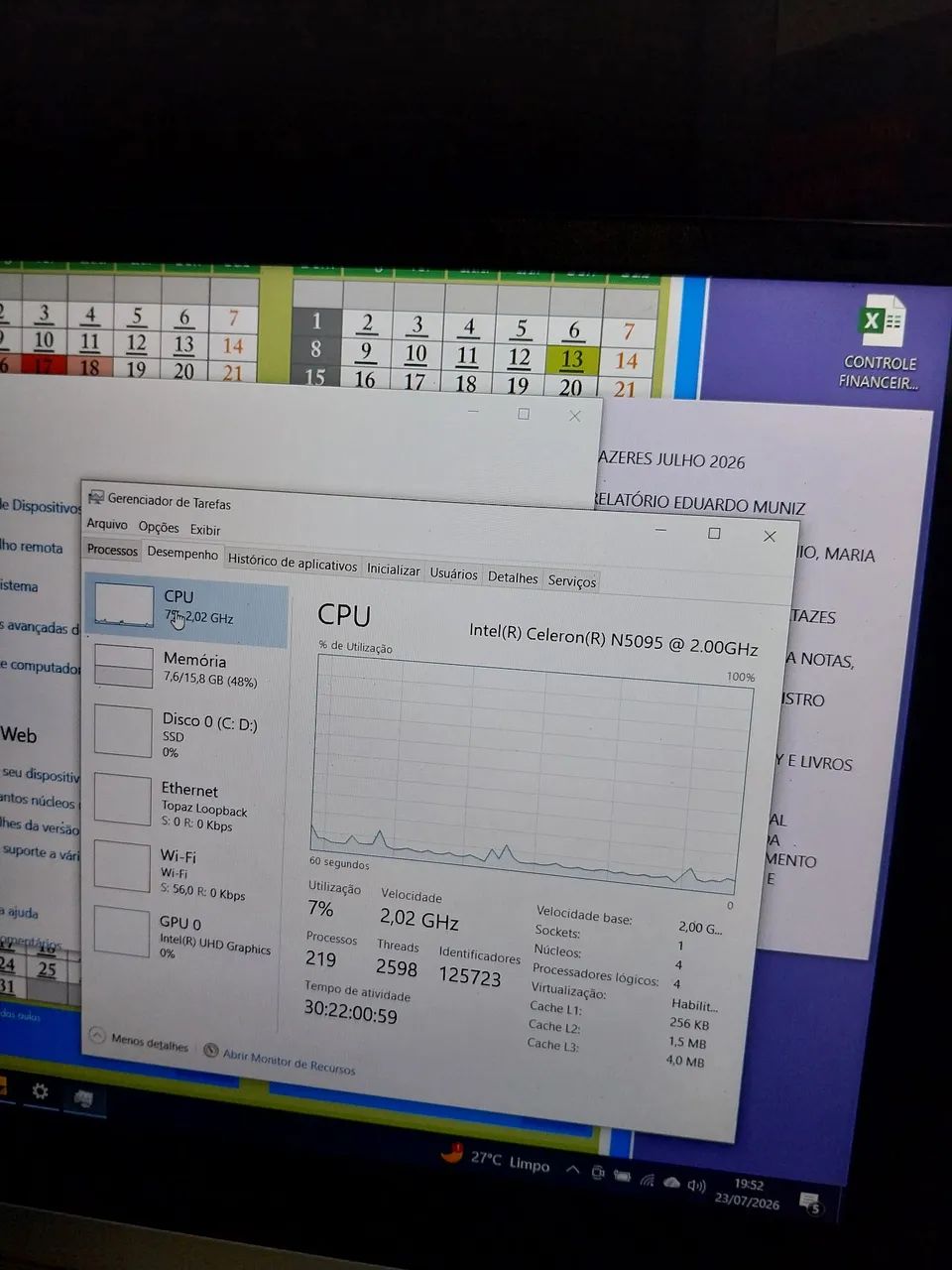
Task: Open the weather widget icon
Action: click(x=453, y=1152)
